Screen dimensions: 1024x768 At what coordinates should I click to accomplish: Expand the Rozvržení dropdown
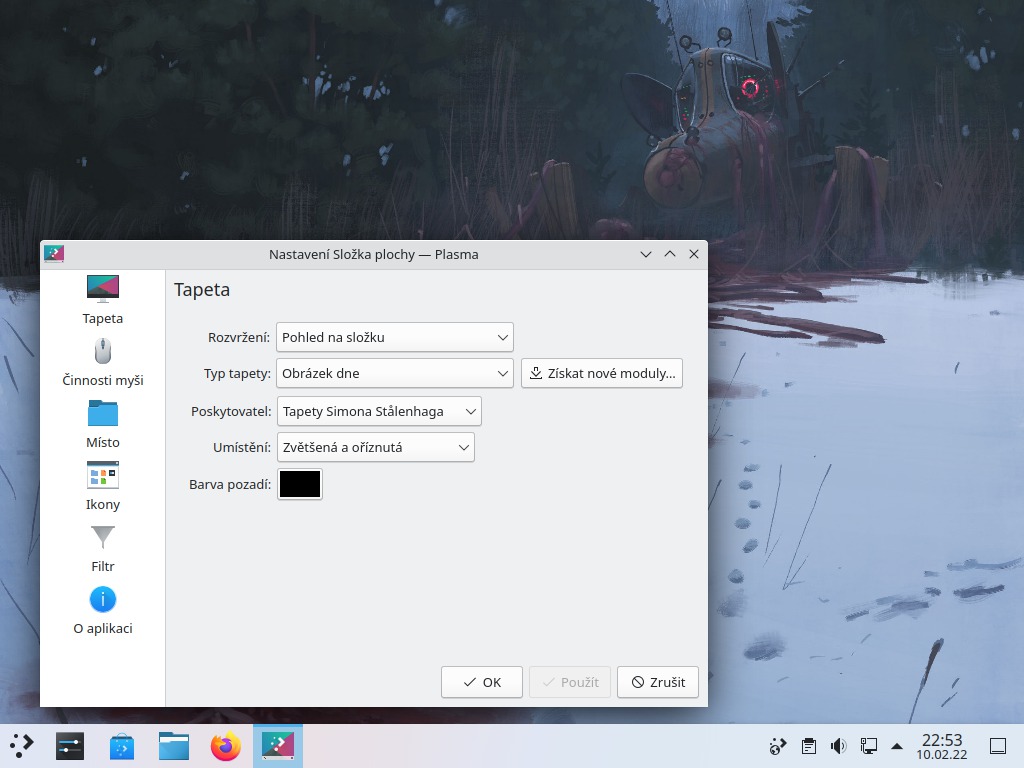point(394,338)
